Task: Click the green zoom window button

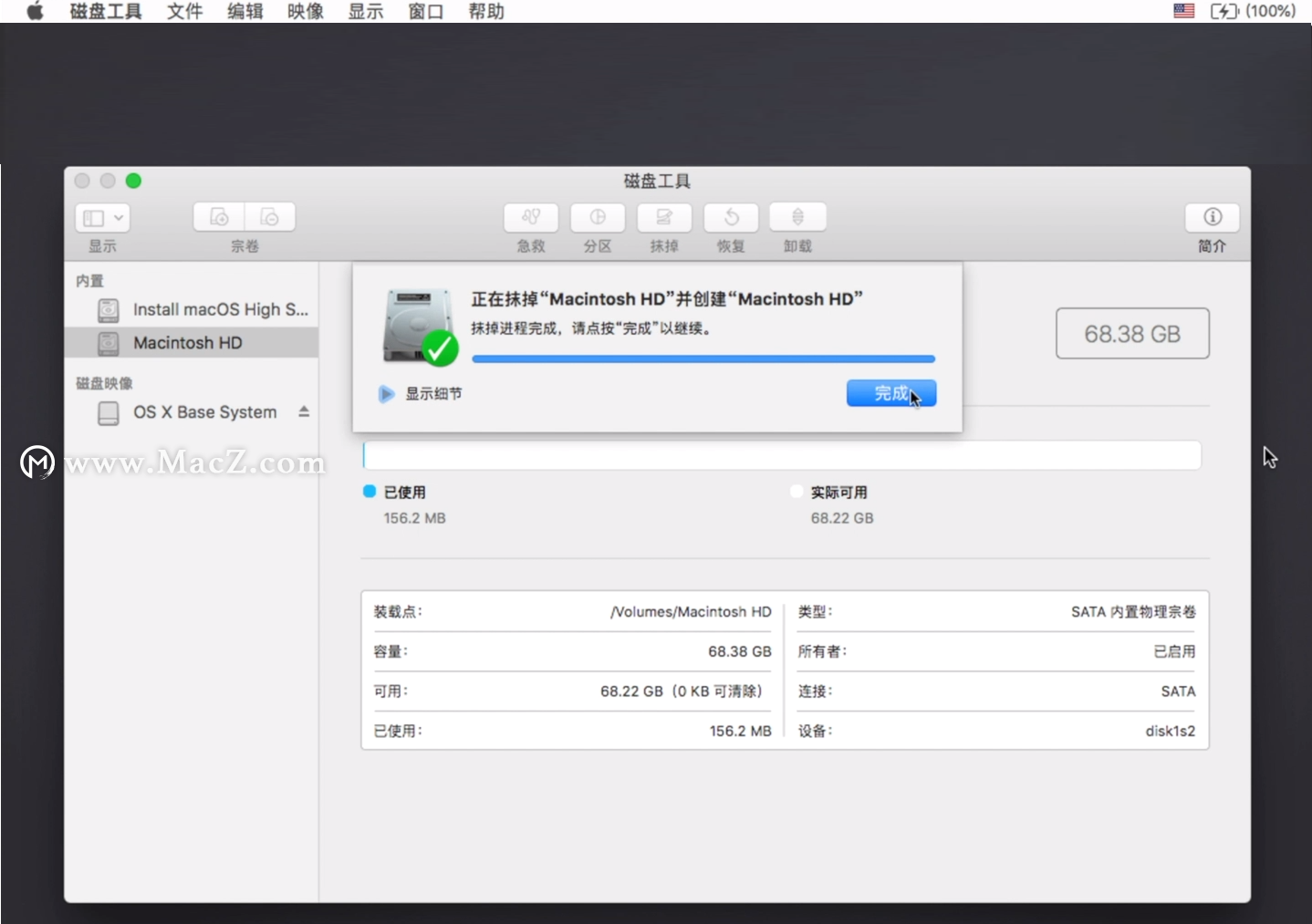Action: [133, 181]
